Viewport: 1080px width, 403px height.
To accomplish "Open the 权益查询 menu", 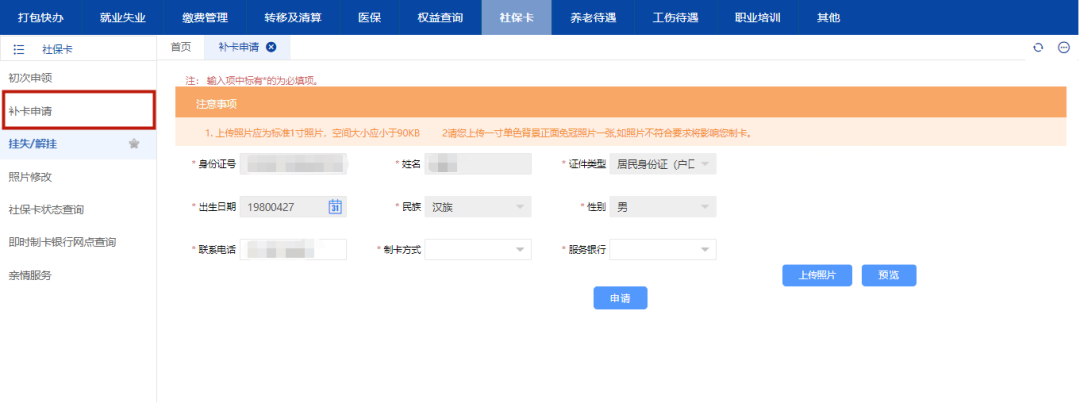I will (440, 17).
